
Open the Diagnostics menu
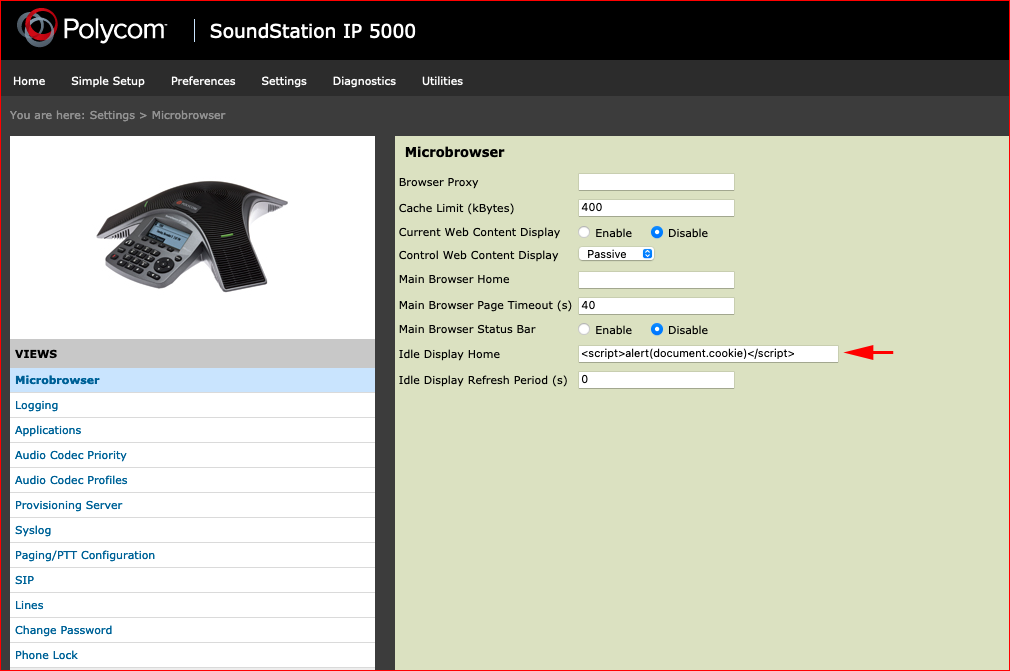point(364,81)
